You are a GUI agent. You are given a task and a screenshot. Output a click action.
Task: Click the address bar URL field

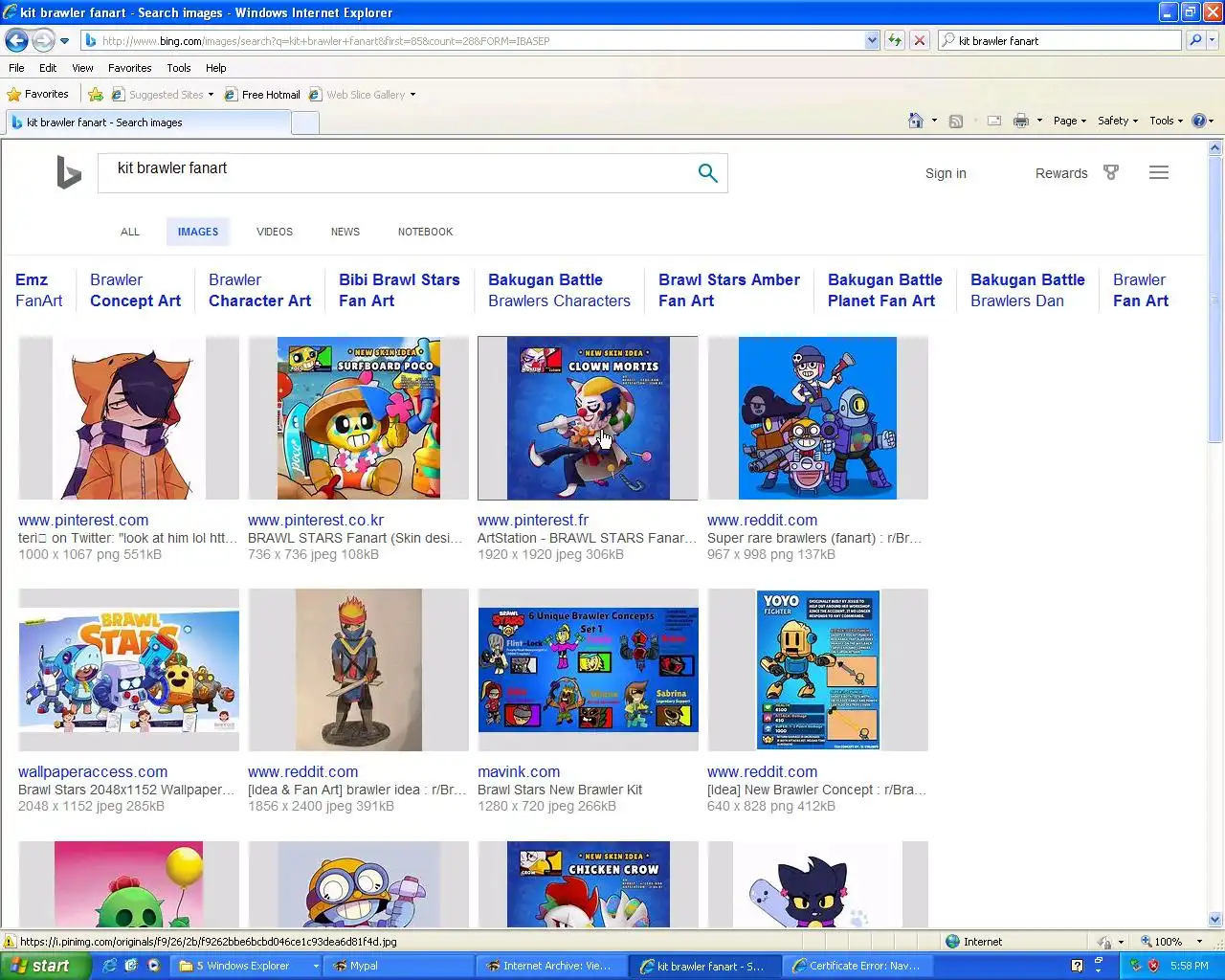point(473,41)
